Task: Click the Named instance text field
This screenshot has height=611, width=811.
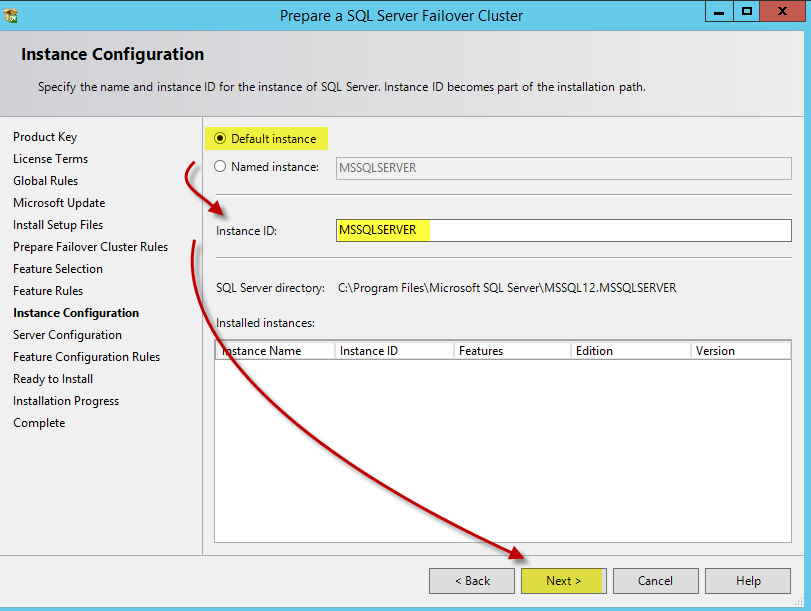Action: [x=563, y=168]
